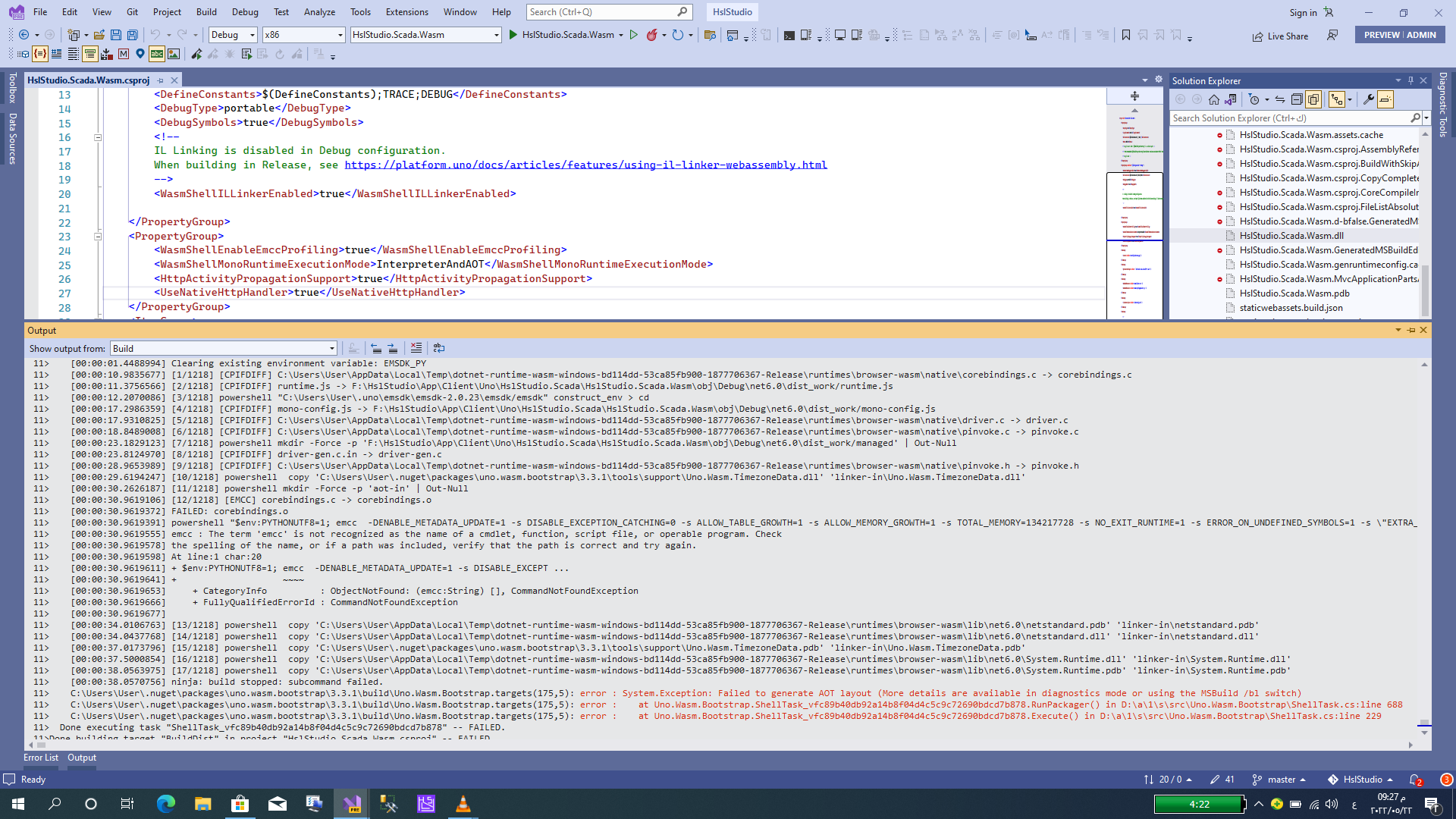Collapse the comment block at line 16
The height and width of the screenshot is (819, 1456).
[98, 137]
